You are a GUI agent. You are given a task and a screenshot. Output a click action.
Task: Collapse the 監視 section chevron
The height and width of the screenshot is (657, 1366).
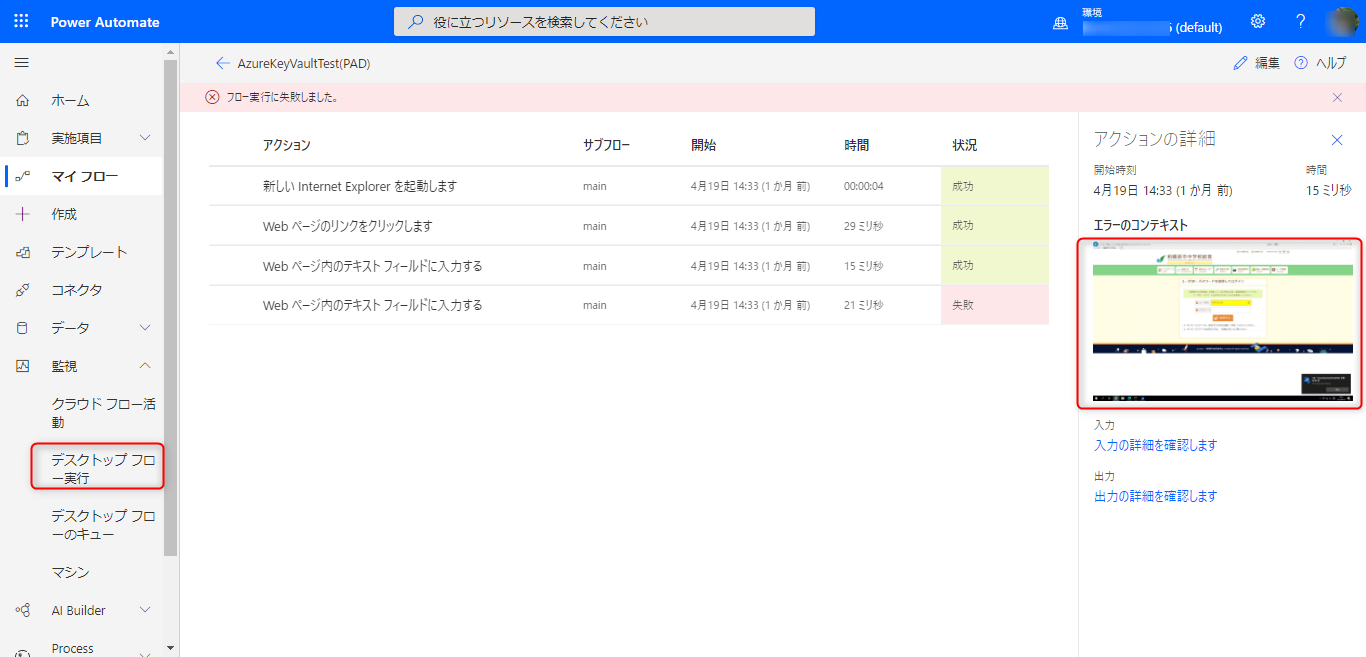point(145,366)
